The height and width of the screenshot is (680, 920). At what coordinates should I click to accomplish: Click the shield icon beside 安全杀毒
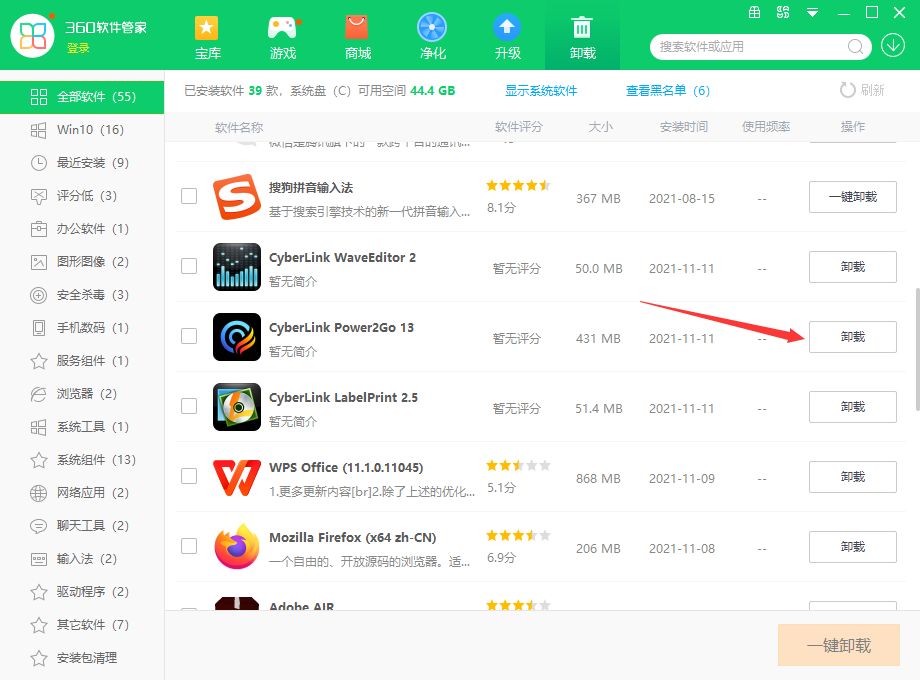point(39,295)
